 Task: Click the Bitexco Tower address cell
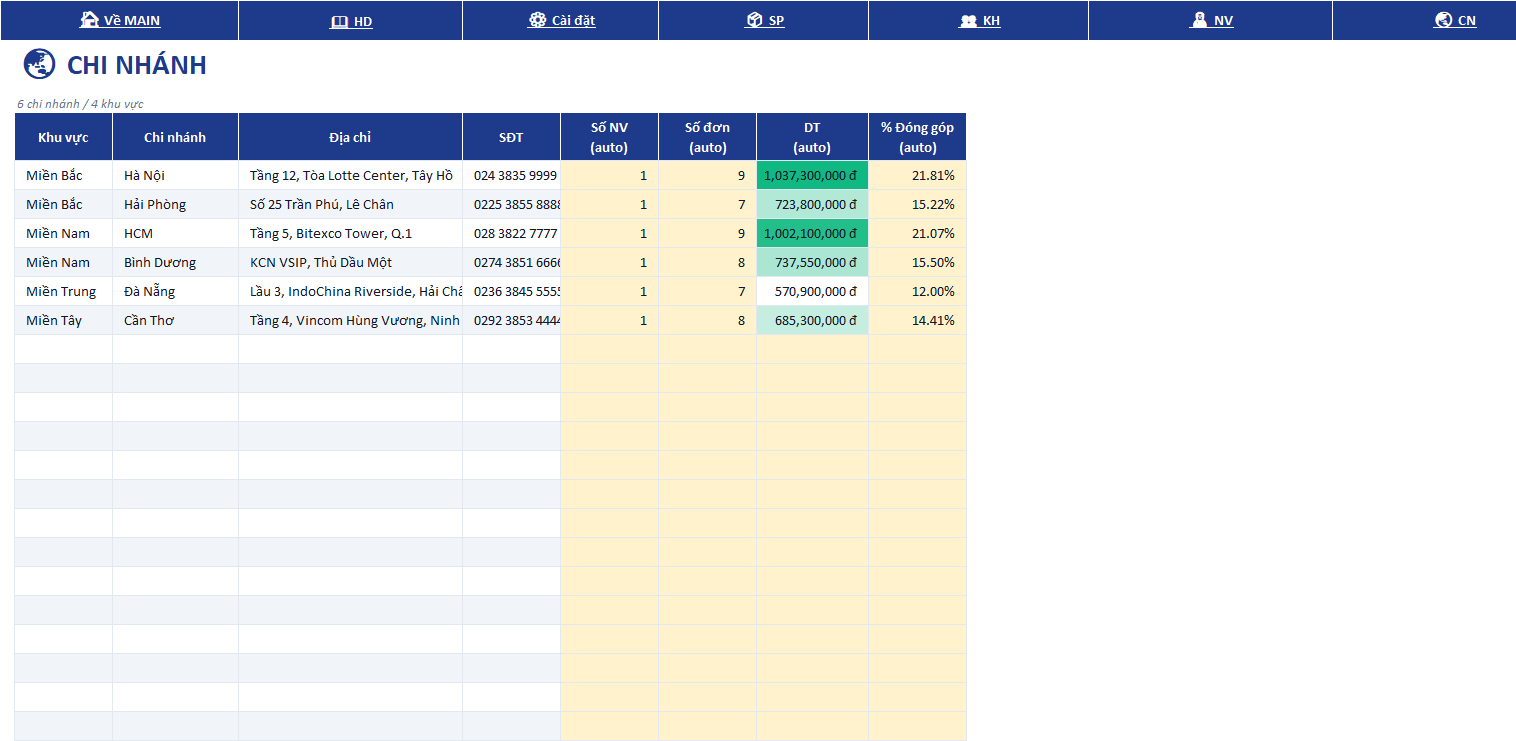click(x=350, y=233)
